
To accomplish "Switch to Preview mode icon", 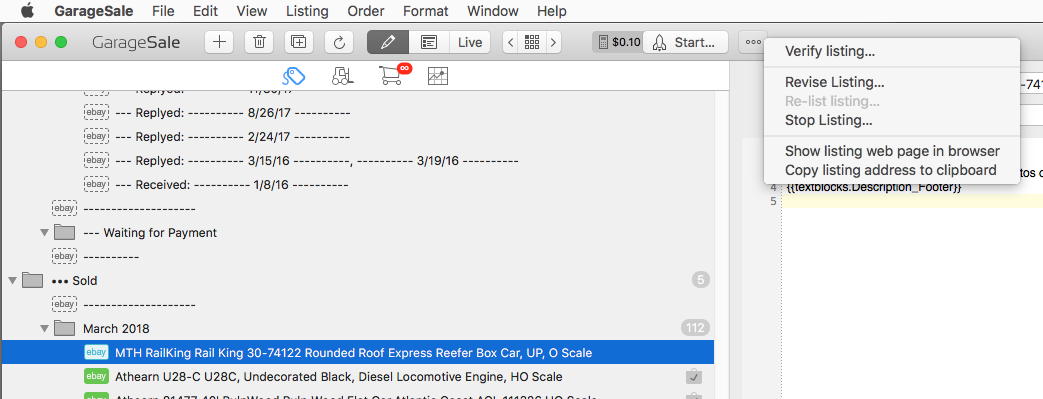I will [x=429, y=42].
